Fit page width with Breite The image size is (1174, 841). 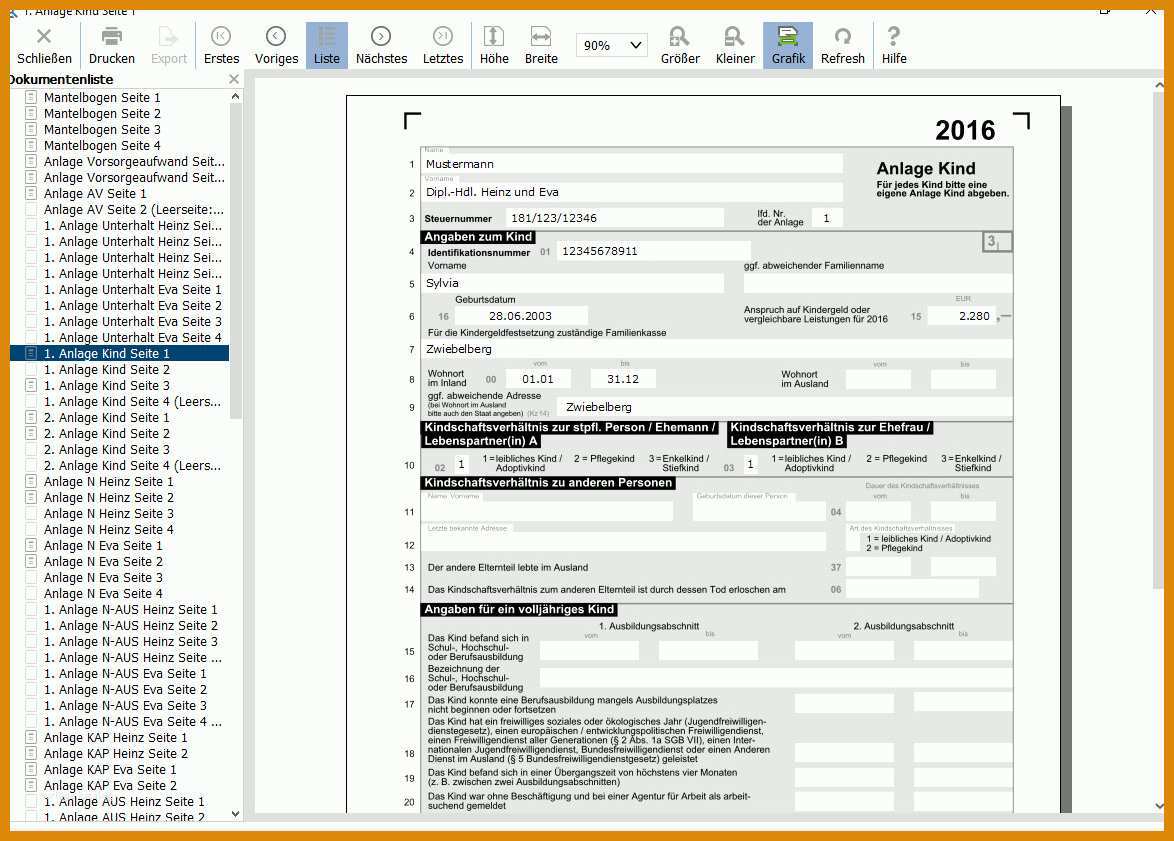click(541, 46)
